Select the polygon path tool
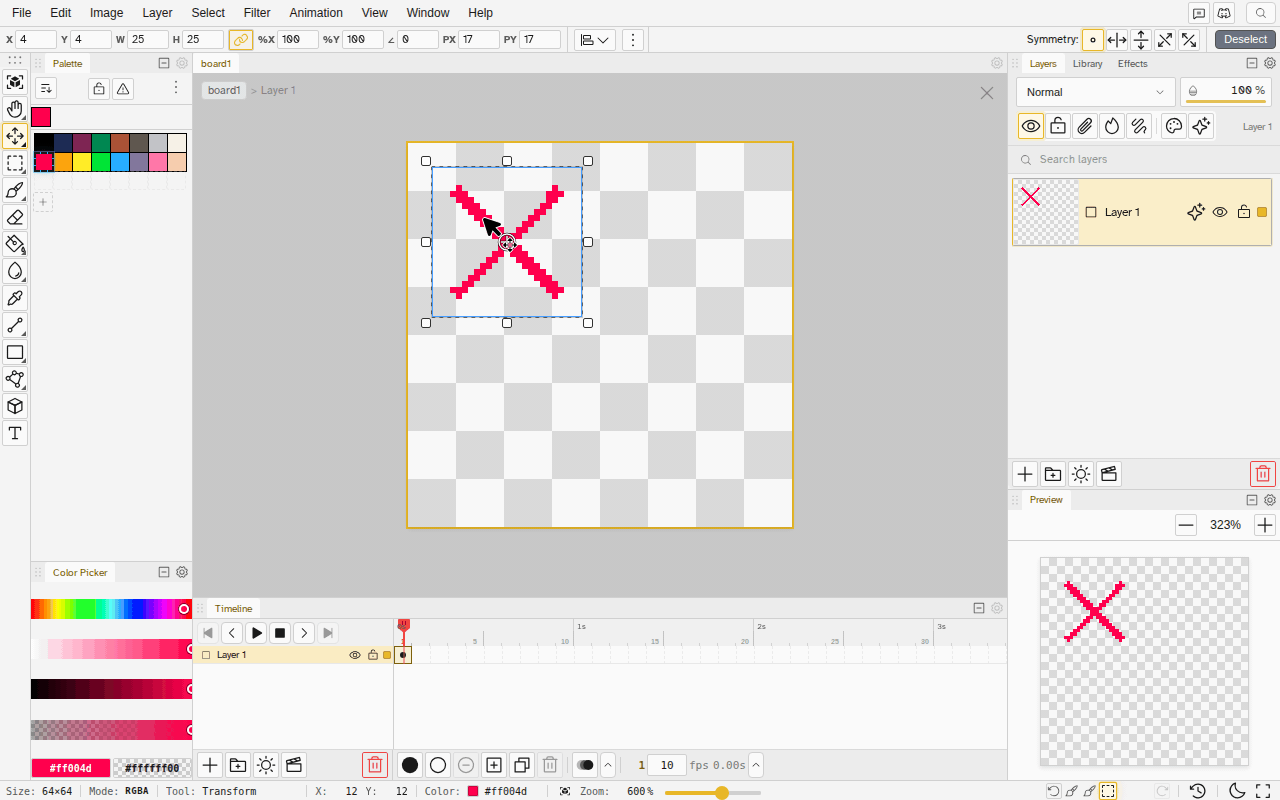This screenshot has width=1280, height=800. pos(15,379)
